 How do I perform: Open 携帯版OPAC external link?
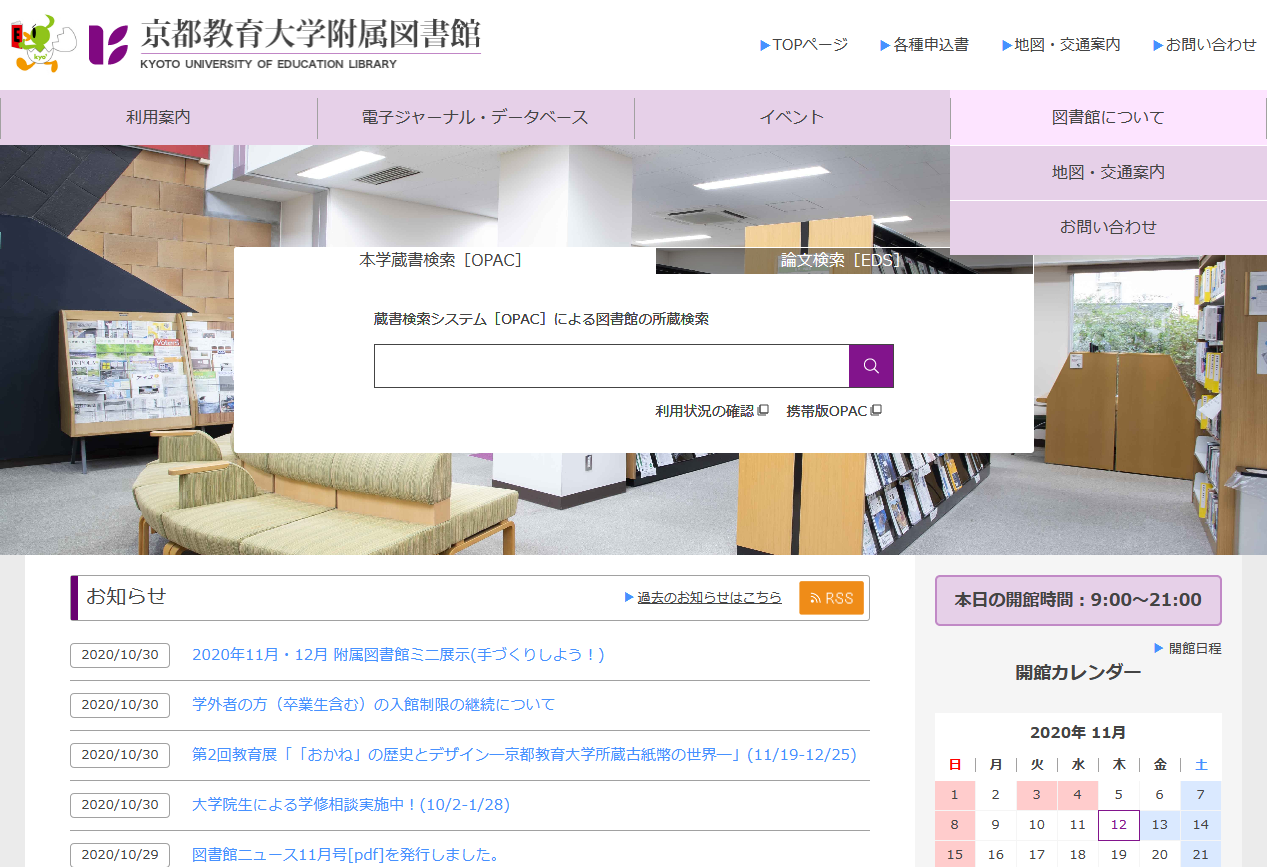(833, 411)
